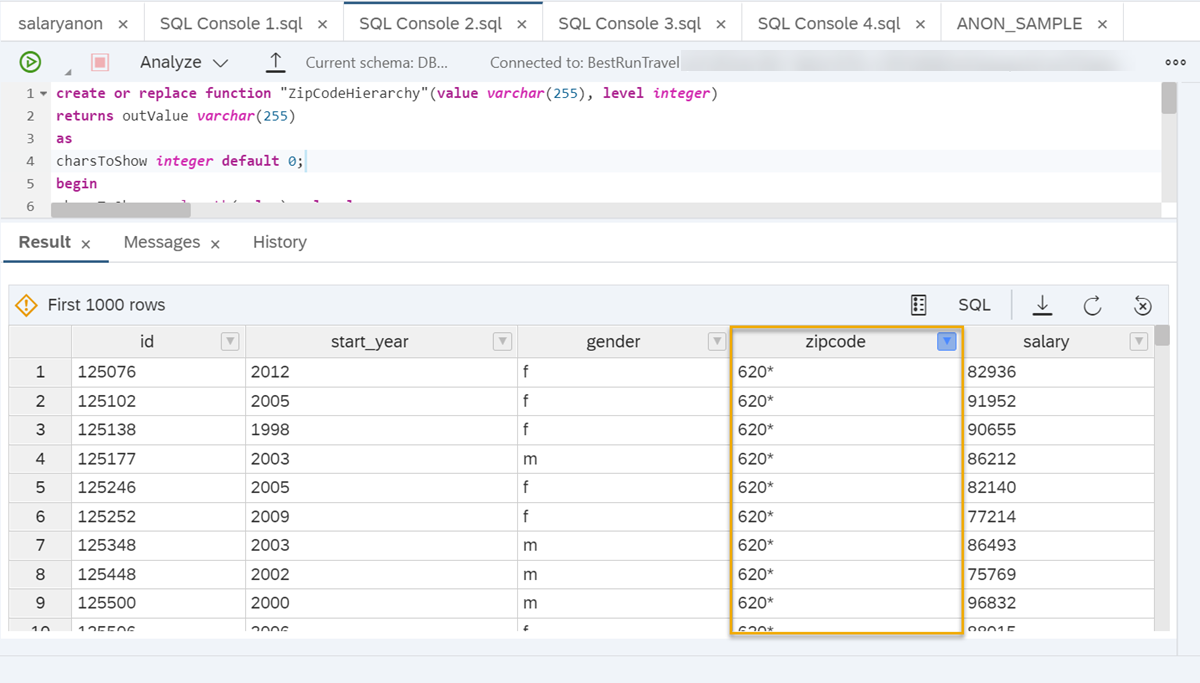The image size is (1200, 683).
Task: Open the three-dot overflow menu
Action: click(1176, 62)
